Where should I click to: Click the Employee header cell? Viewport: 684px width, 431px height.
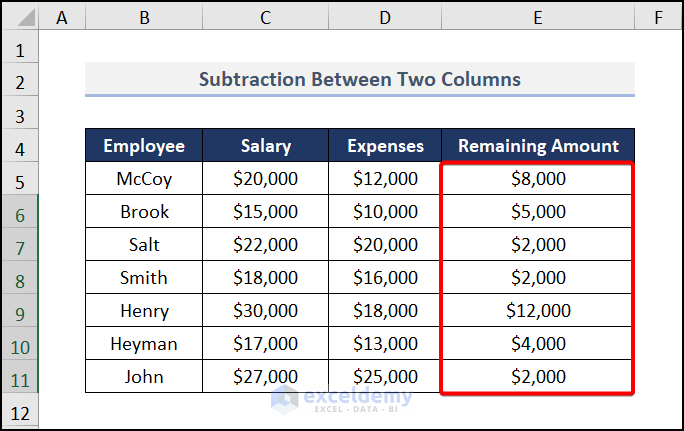144,146
